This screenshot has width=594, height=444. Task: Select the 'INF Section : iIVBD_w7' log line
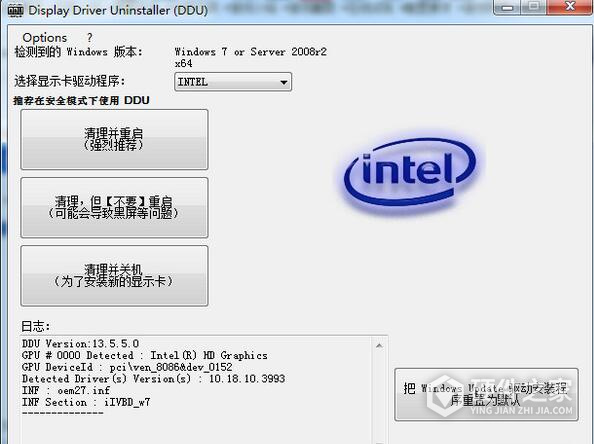pos(86,402)
